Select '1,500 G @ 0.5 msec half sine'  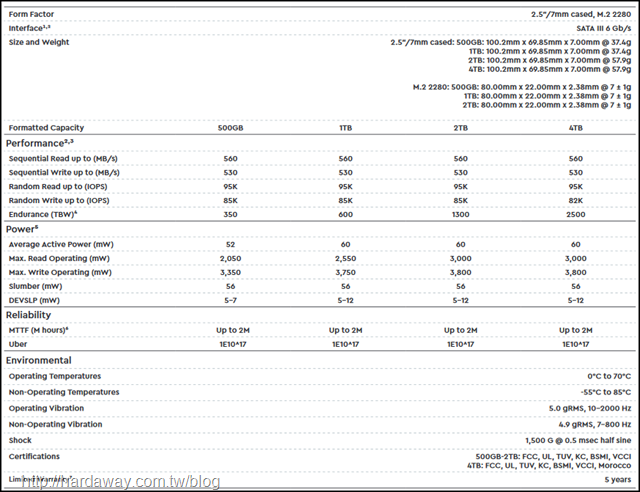[x=578, y=440]
